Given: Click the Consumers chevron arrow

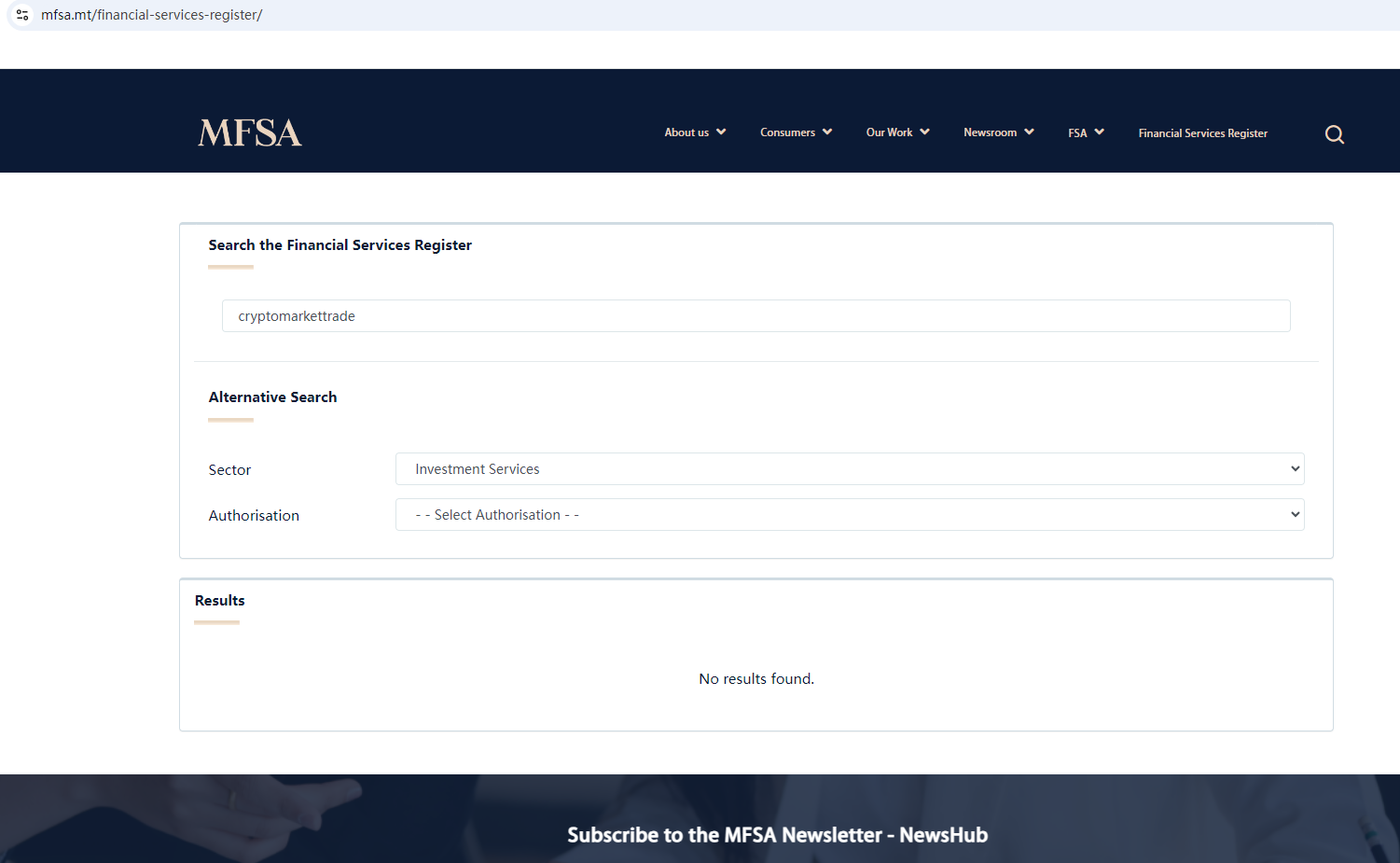Looking at the screenshot, I should (827, 132).
